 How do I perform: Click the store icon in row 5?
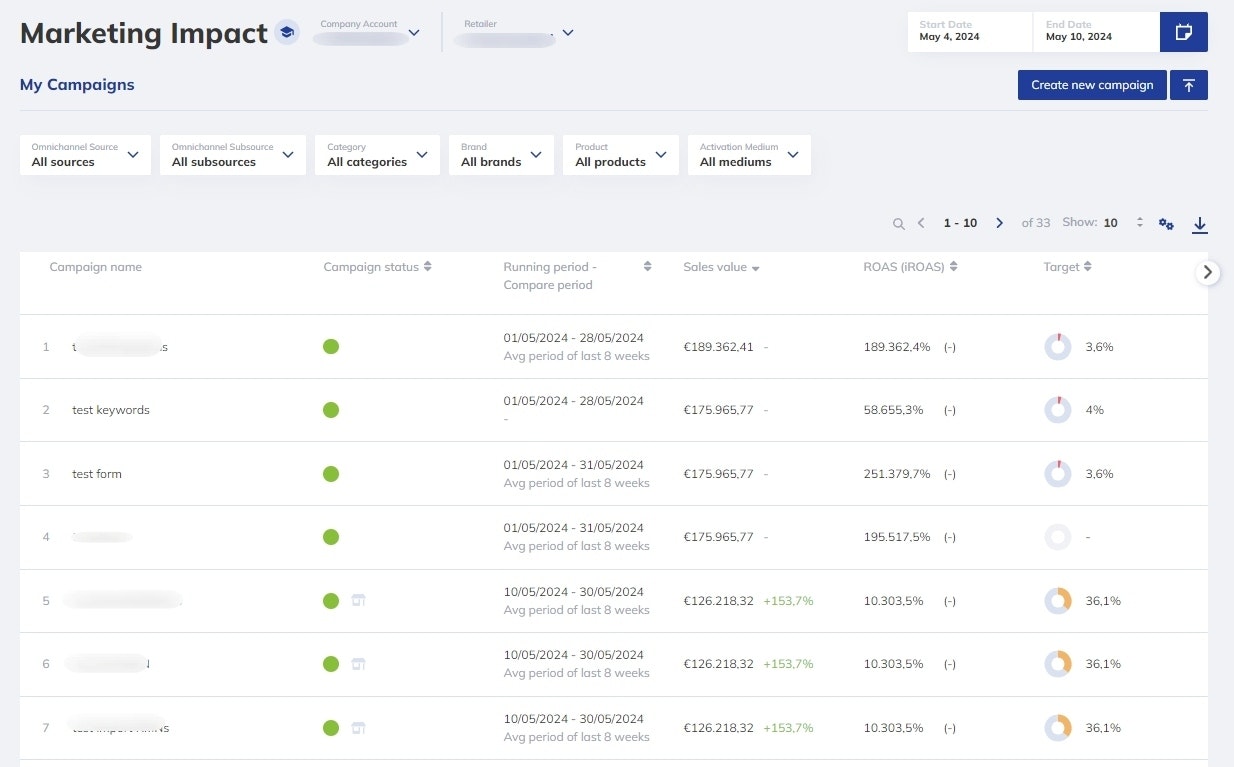point(358,601)
